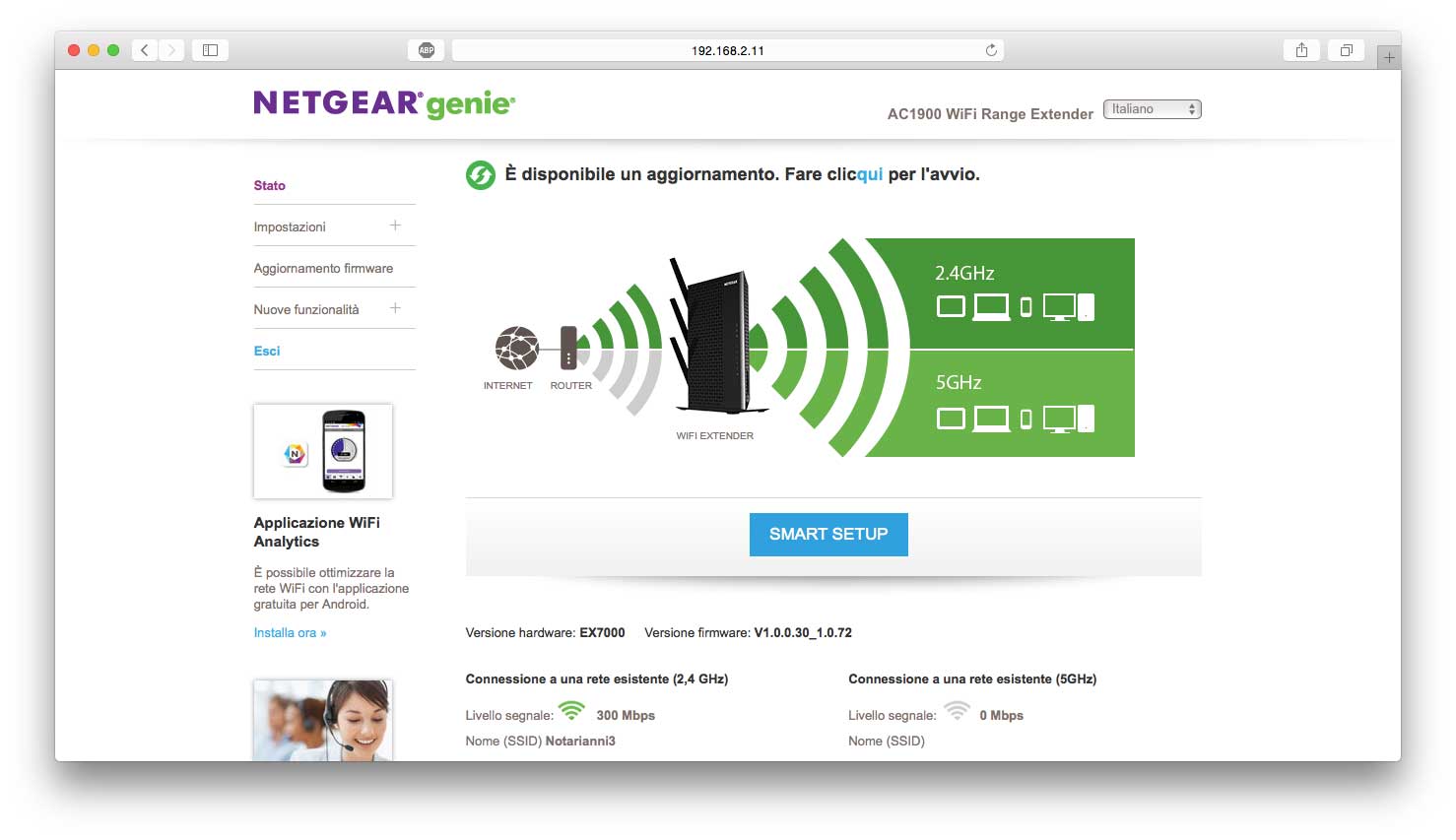Show the Safari sidebar
Viewport: 1456px width, 840px height.
tap(210, 50)
